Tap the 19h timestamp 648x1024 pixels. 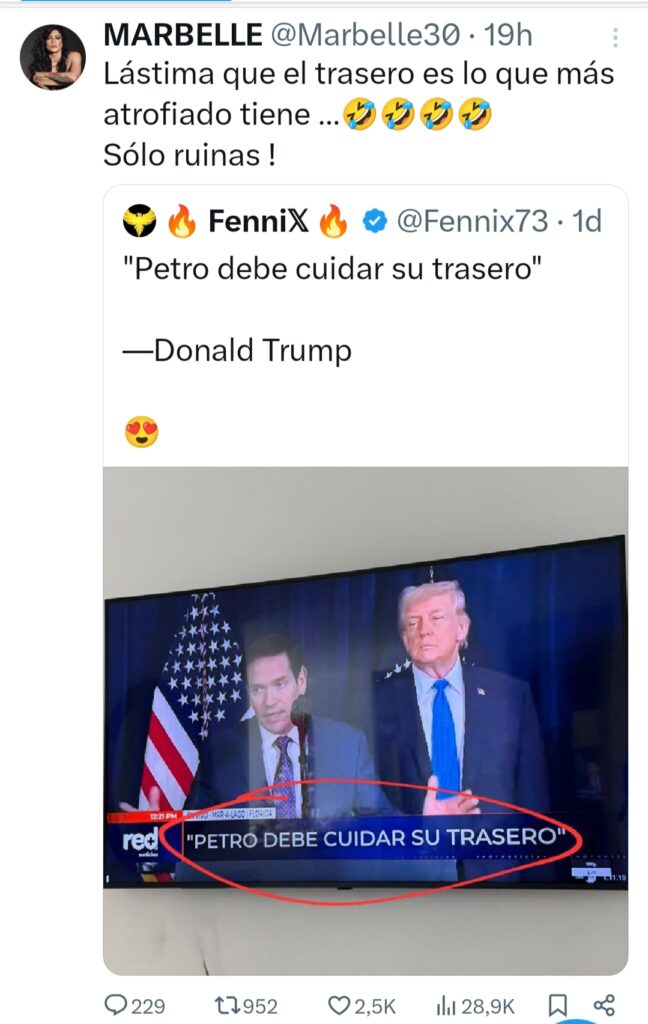click(x=508, y=36)
